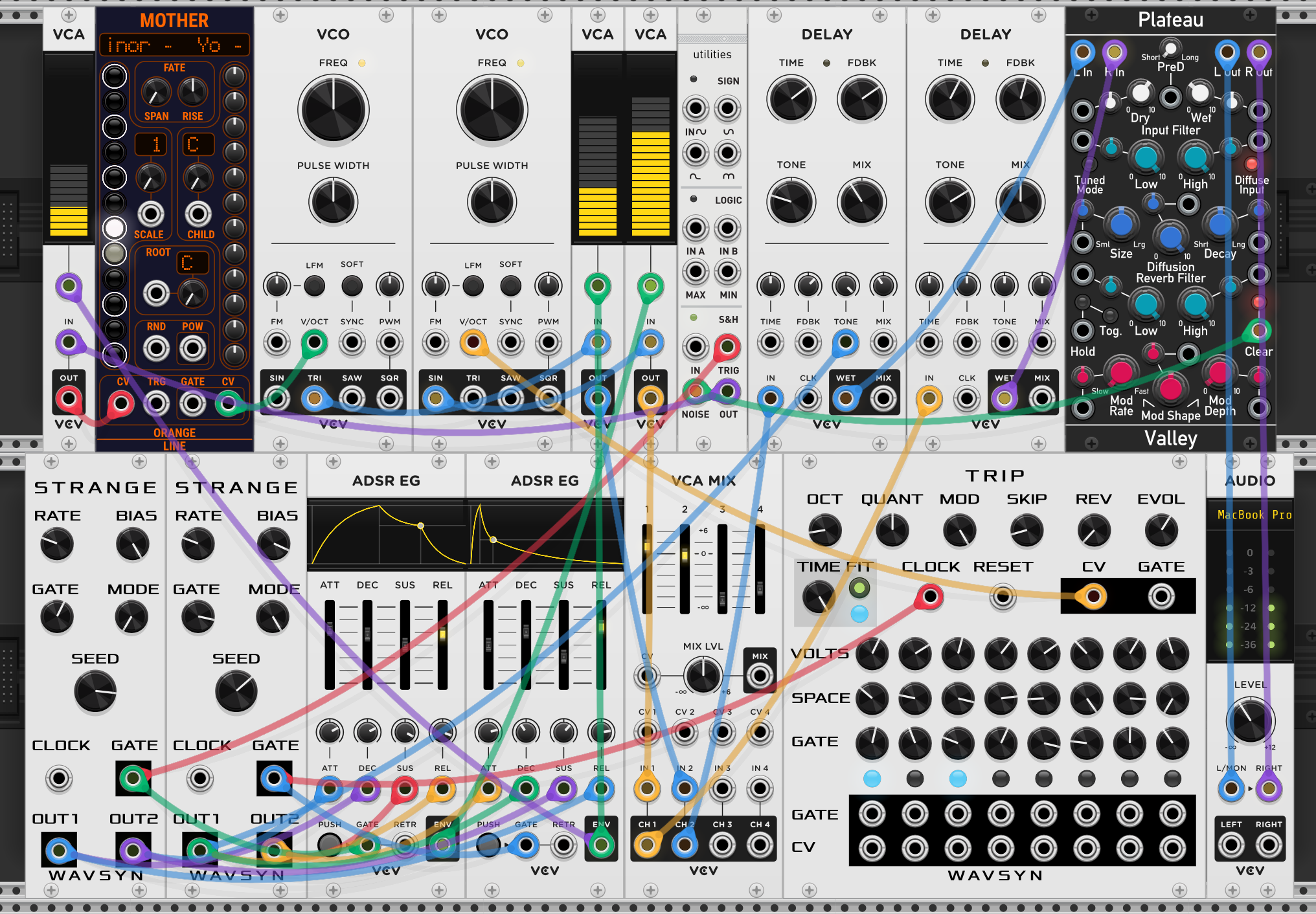
Task: Toggle the Diffuse Input button on Plateau
Action: tap(1251, 163)
